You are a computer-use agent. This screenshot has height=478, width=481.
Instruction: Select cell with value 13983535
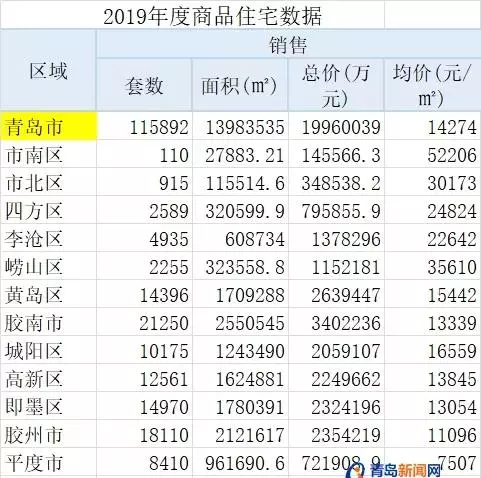(240, 126)
